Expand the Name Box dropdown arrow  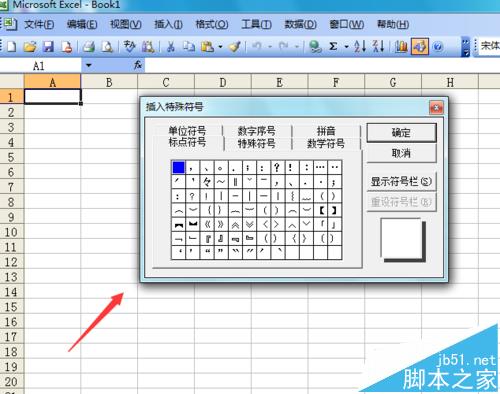[x=88, y=65]
